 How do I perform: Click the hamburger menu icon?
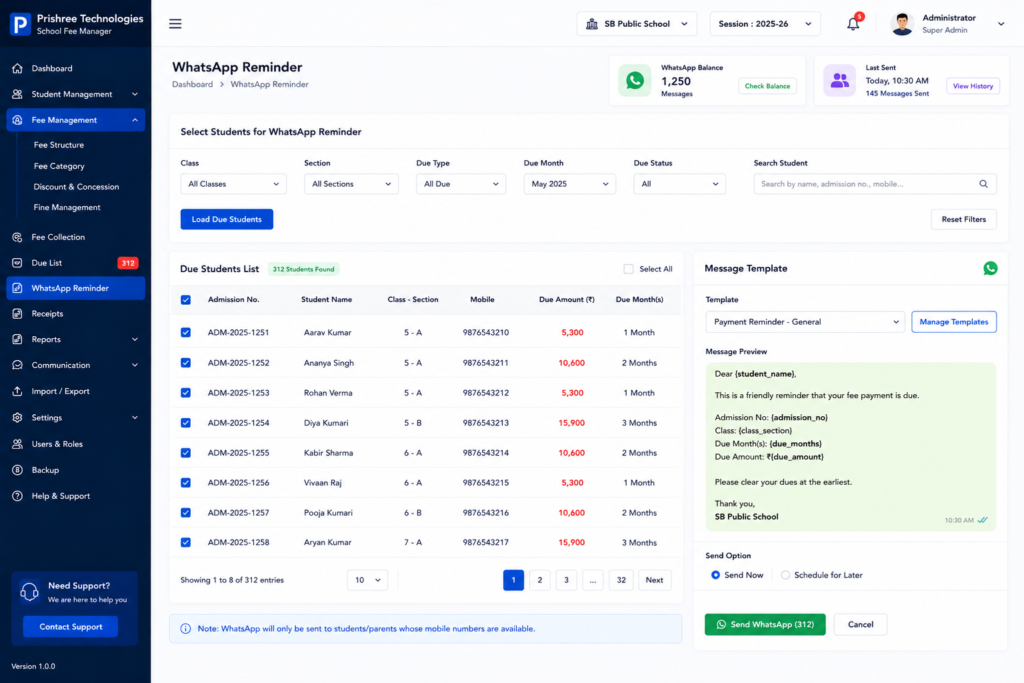pos(175,24)
